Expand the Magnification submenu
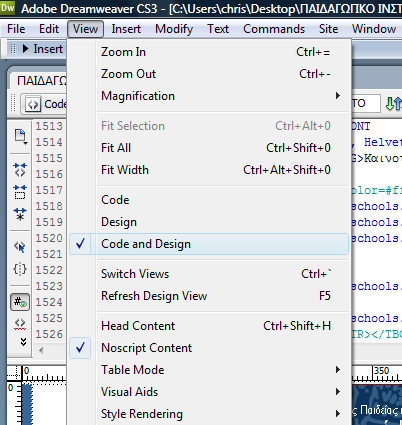This screenshot has height=425, width=402. click(x=209, y=96)
